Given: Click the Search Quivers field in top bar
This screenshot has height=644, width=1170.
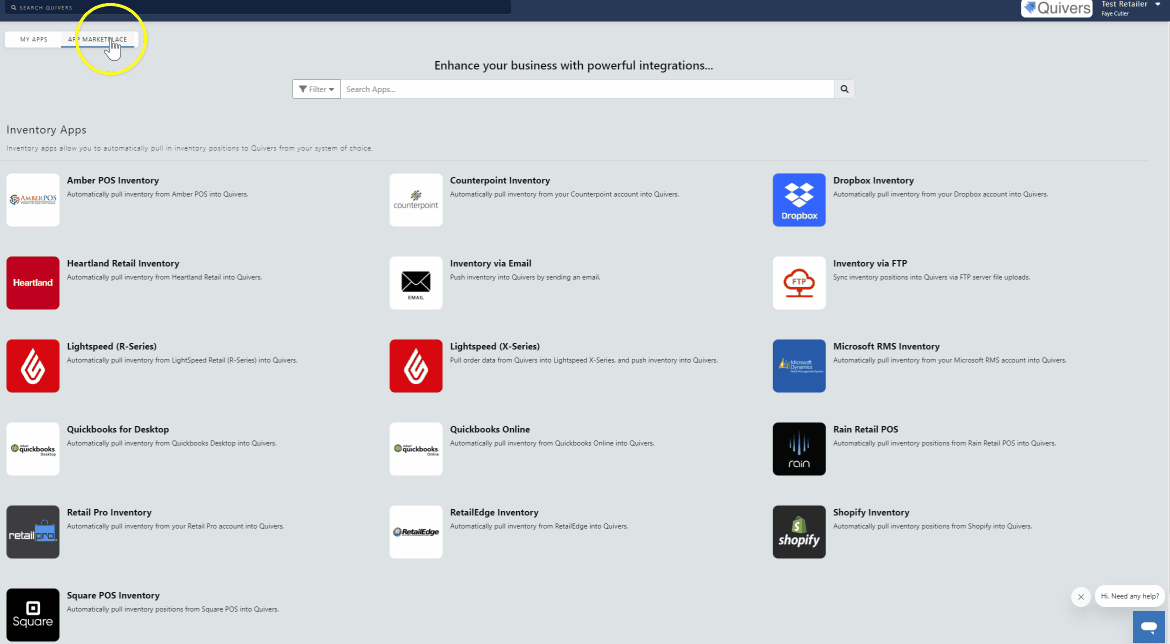Looking at the screenshot, I should point(257,7).
